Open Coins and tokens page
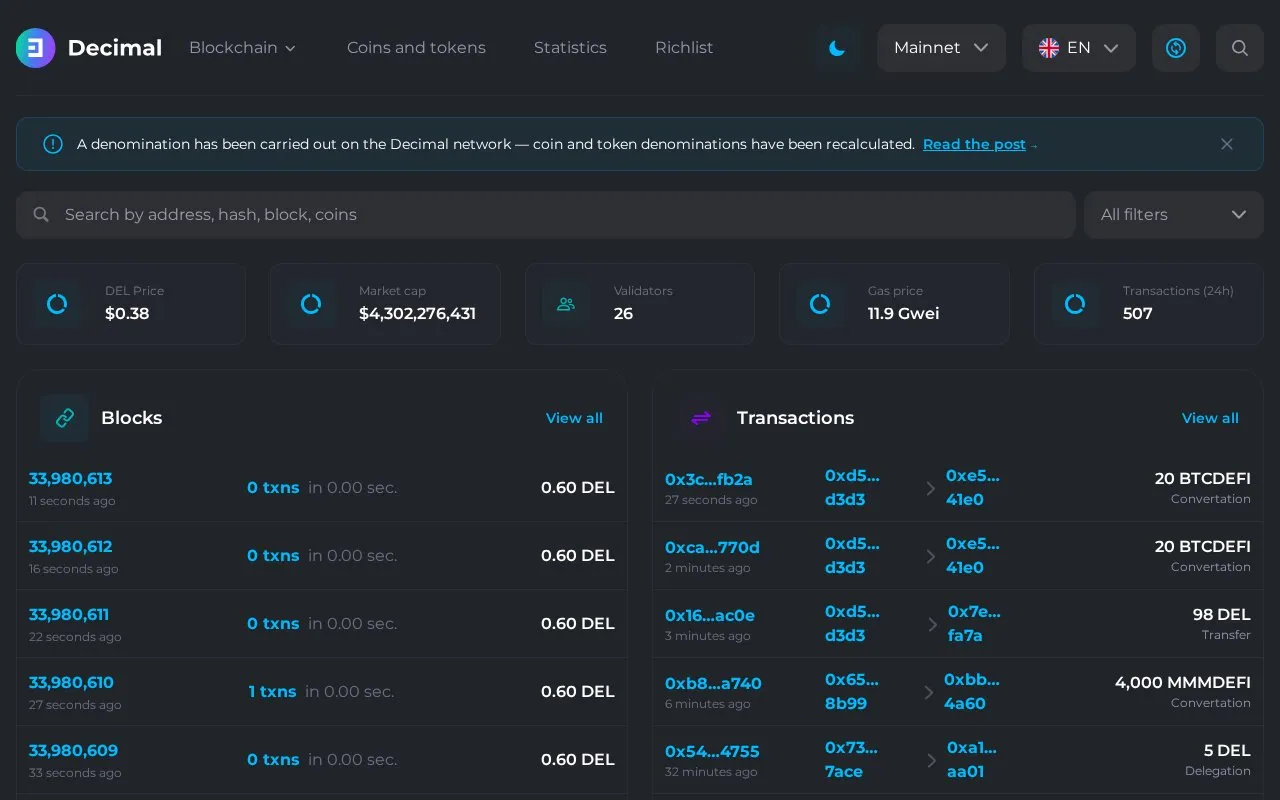Screen dimensions: 1280x800 416,48
